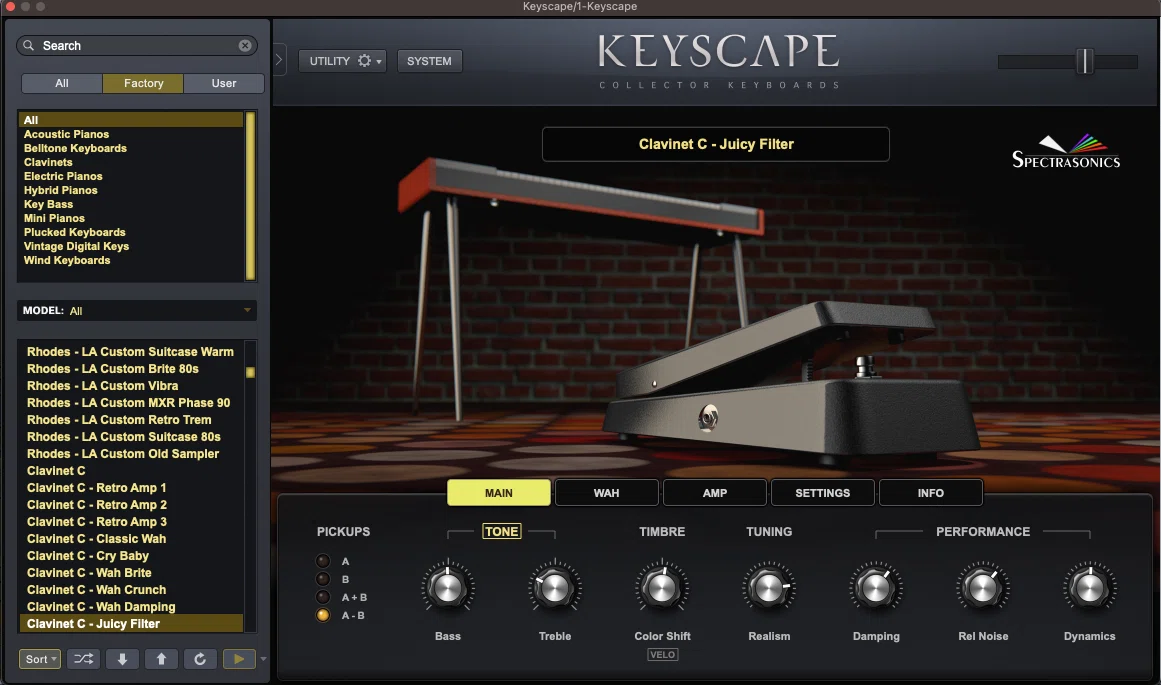Screen dimensions: 1161x685
Task: Select pickup B radio button
Action: click(323, 579)
